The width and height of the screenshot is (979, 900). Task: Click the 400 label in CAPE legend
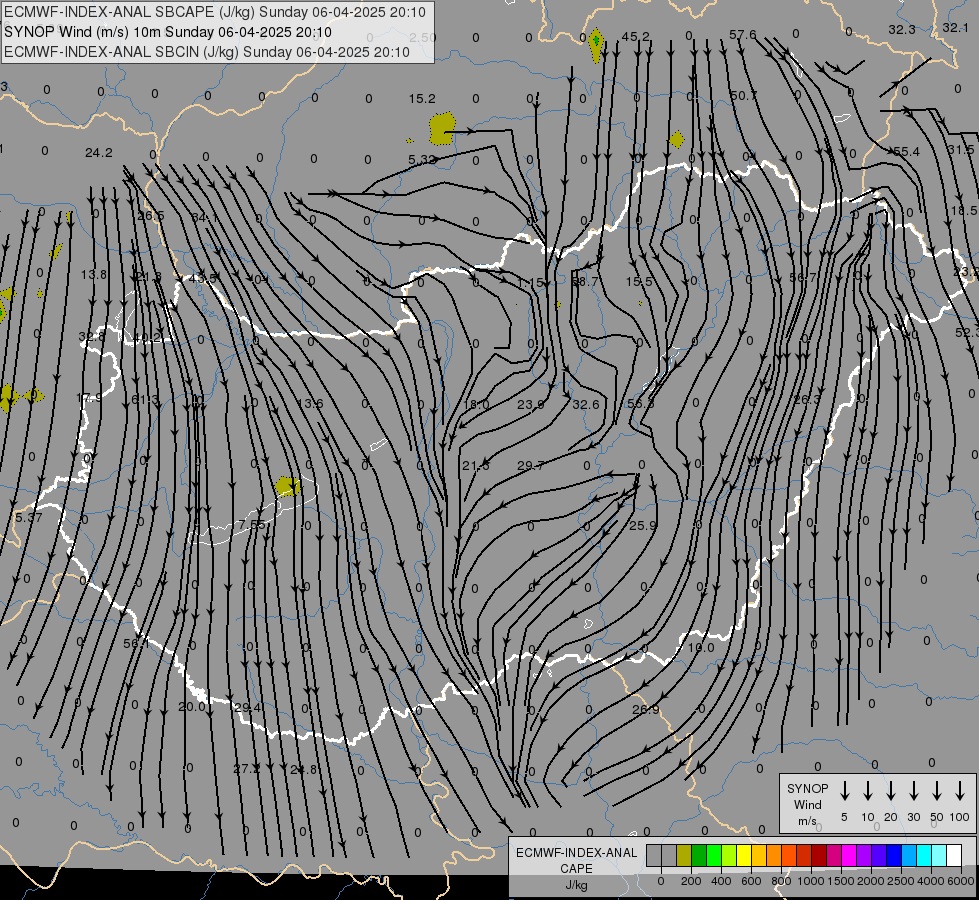pos(721,881)
